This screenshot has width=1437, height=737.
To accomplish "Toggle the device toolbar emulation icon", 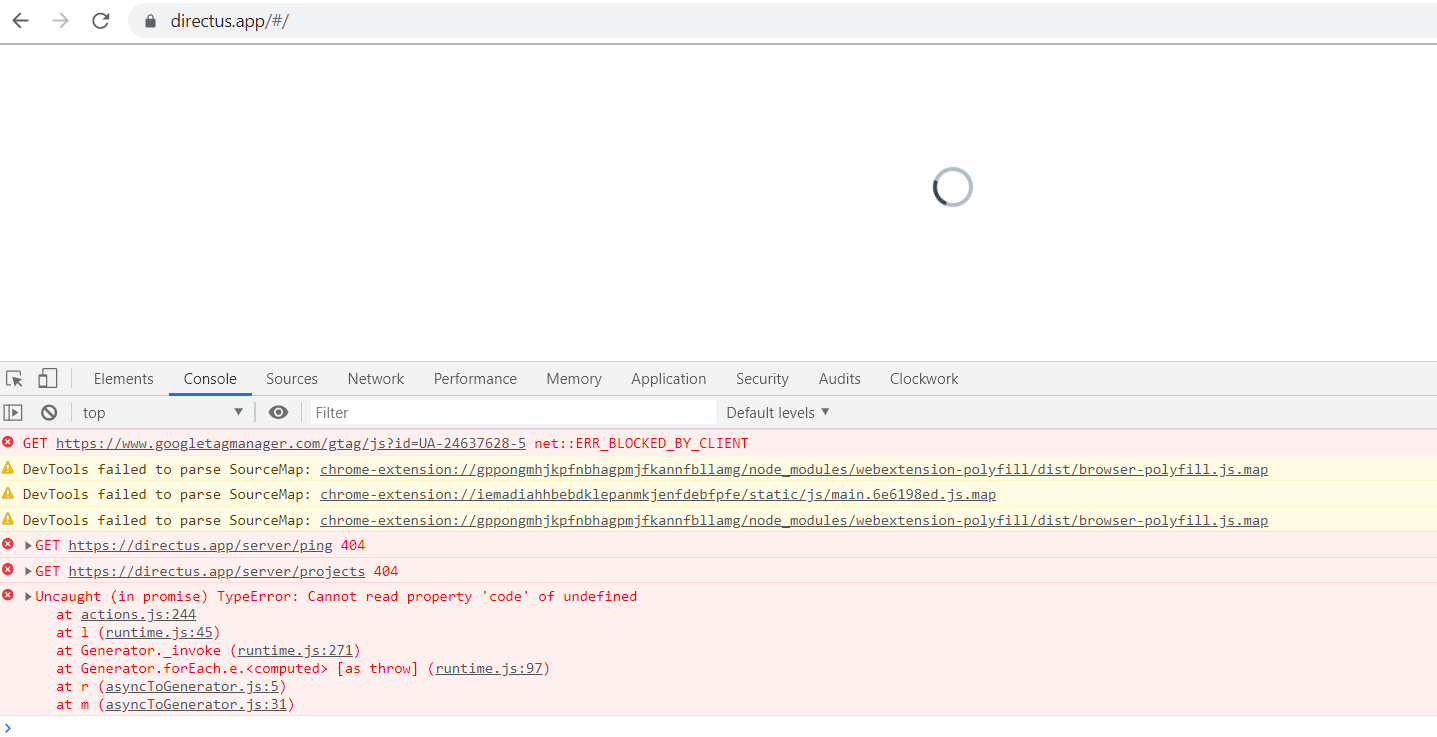I will tap(47, 378).
